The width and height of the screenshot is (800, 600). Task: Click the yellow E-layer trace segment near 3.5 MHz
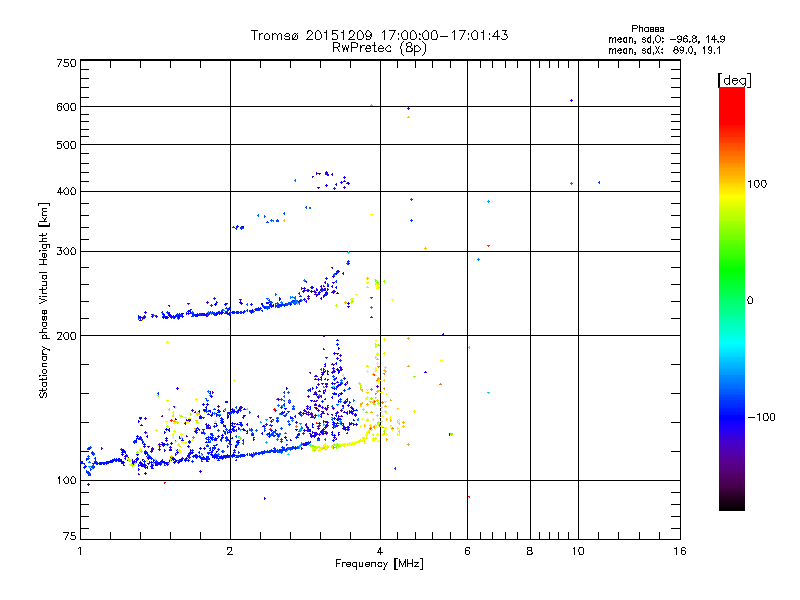click(x=339, y=445)
